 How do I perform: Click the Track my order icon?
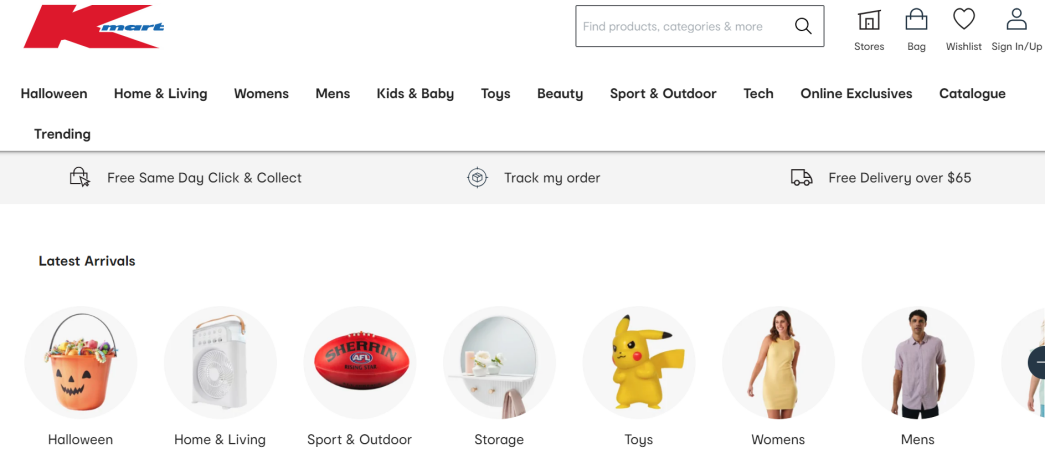tap(478, 178)
